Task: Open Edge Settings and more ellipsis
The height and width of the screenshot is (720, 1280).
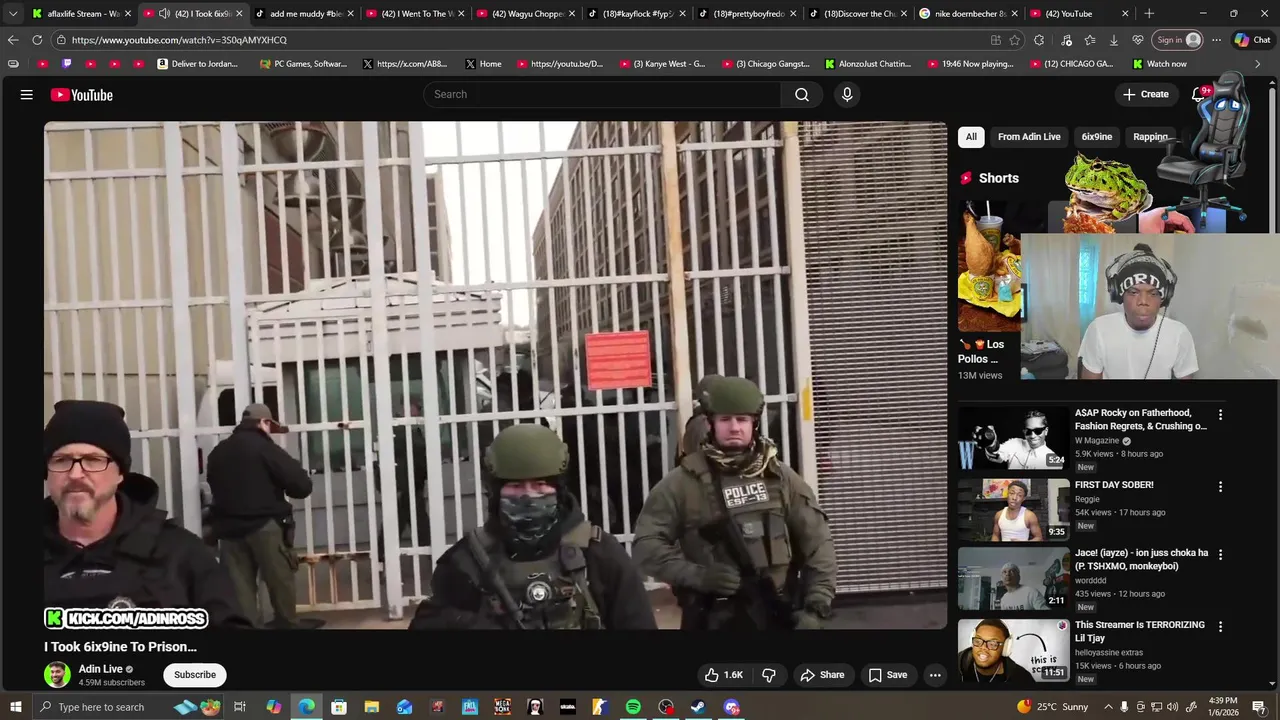Action: pyautogui.click(x=1216, y=40)
